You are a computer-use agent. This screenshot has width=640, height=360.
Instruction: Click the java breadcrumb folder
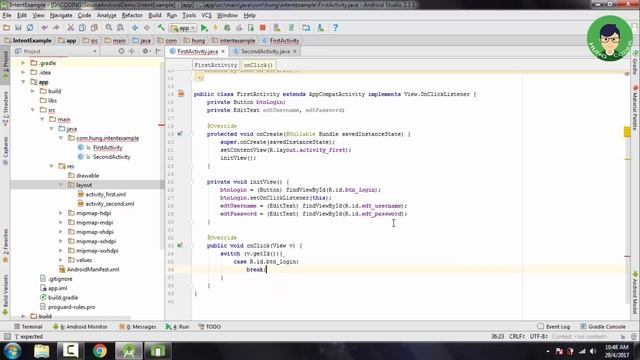point(142,41)
